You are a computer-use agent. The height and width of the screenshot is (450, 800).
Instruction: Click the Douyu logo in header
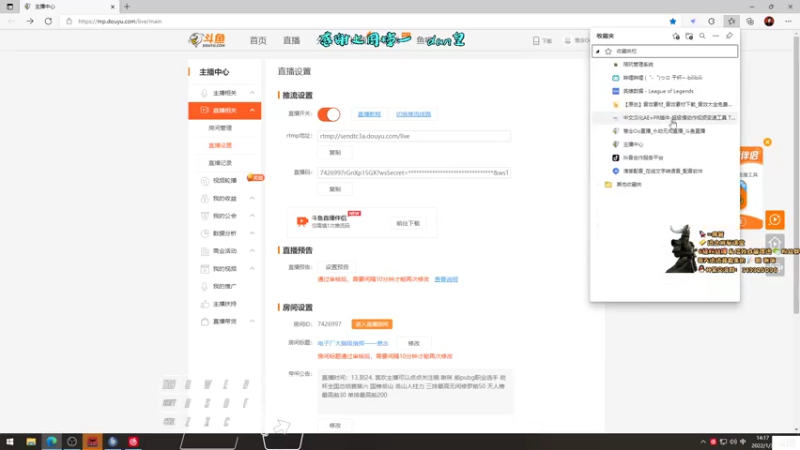[x=207, y=40]
